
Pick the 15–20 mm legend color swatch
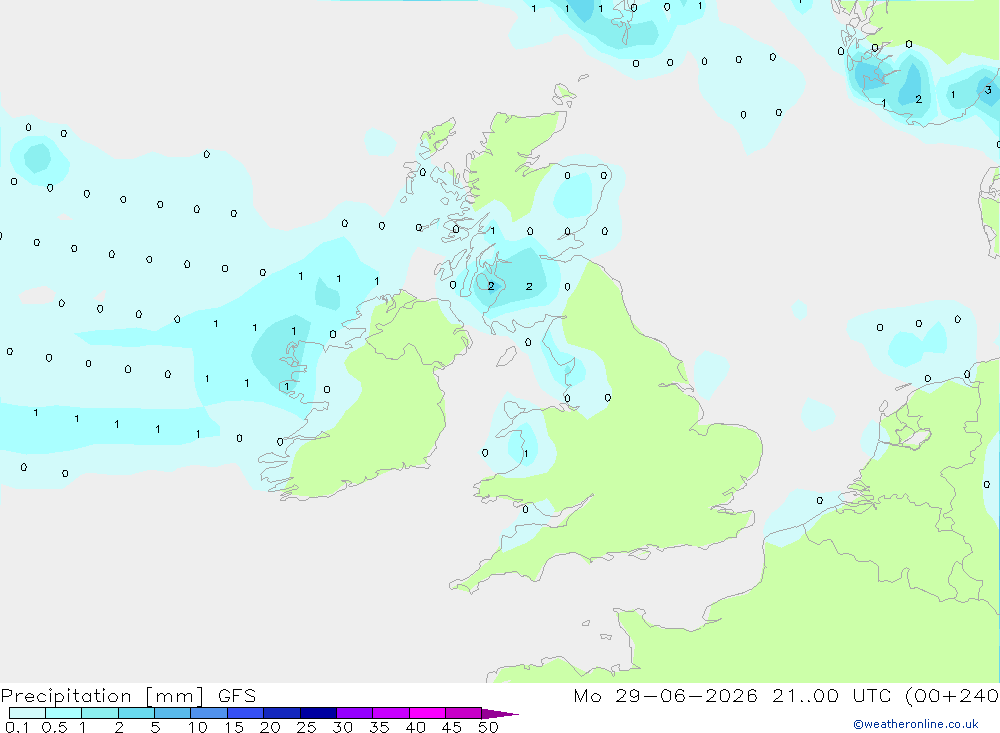point(245,713)
